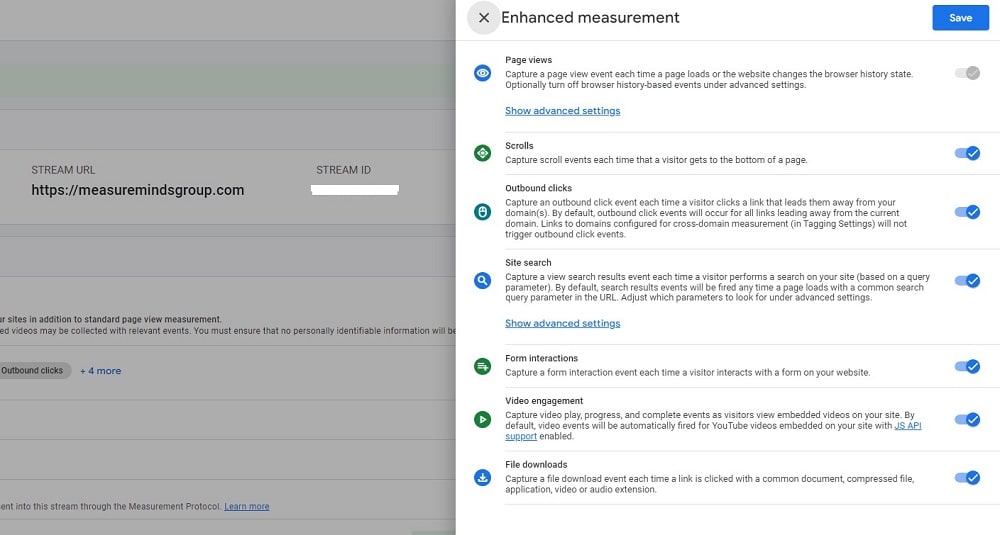1000x535 pixels.
Task: Disable the File downloads toggle
Action: pyautogui.click(x=967, y=477)
